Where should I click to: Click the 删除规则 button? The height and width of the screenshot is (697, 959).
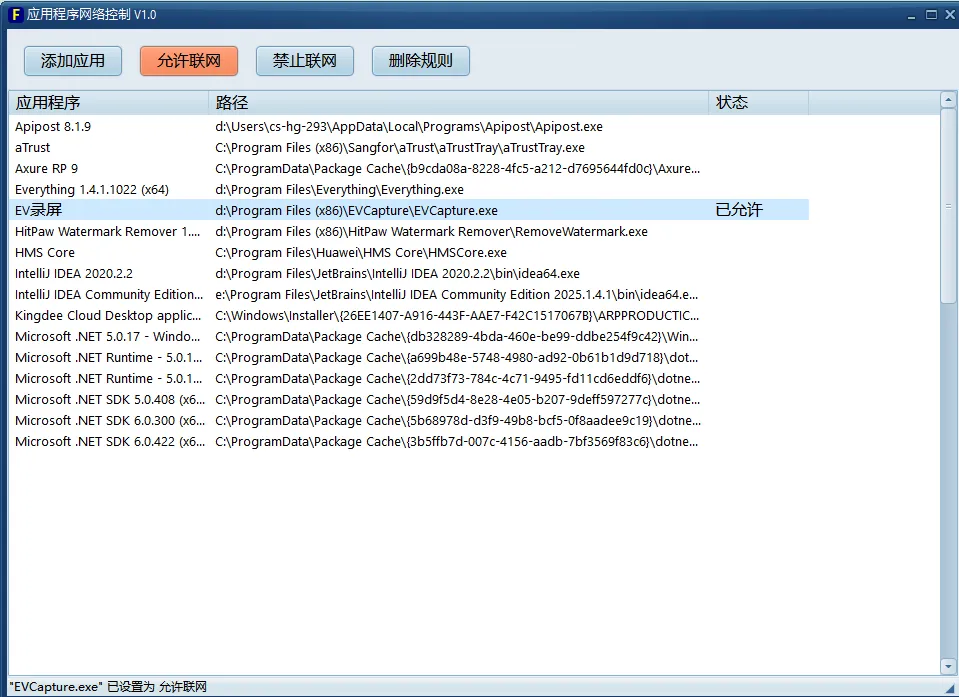pyautogui.click(x=421, y=61)
